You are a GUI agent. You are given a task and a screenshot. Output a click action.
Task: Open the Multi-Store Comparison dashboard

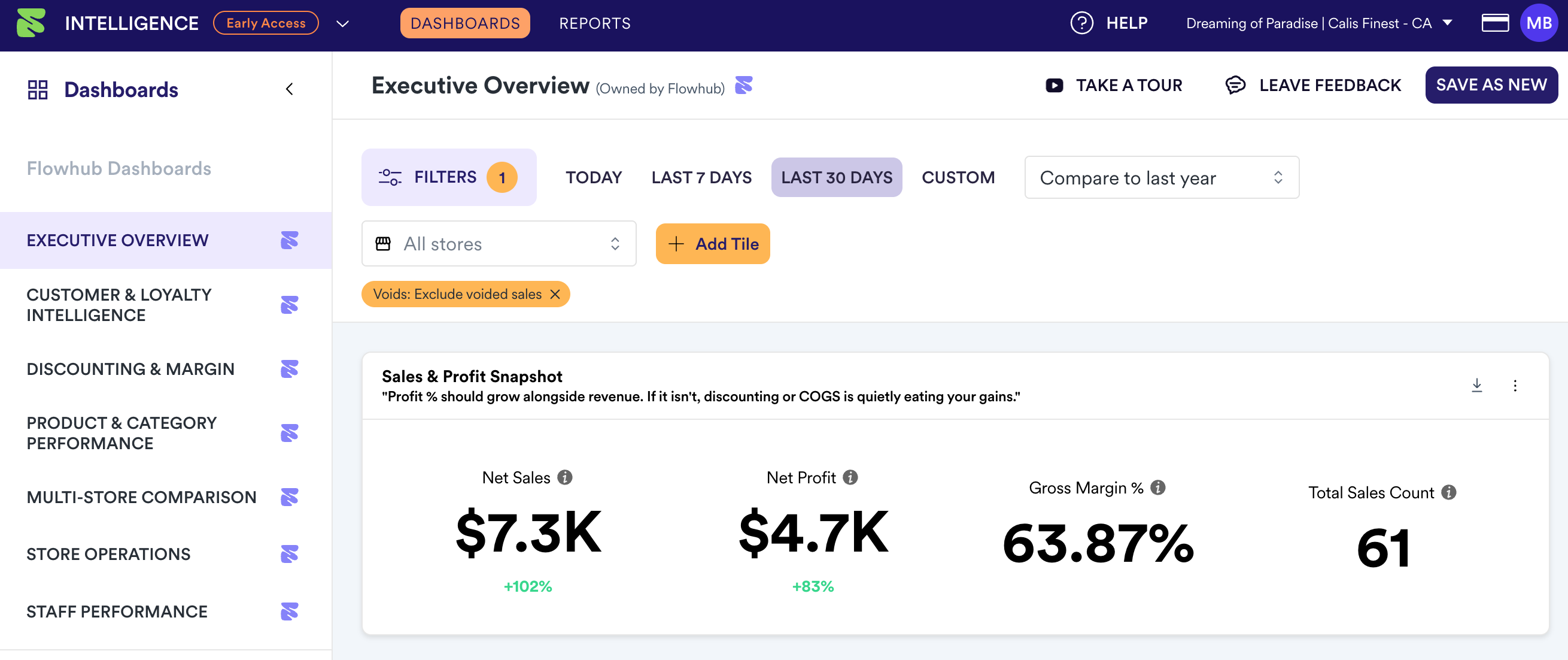pos(166,497)
